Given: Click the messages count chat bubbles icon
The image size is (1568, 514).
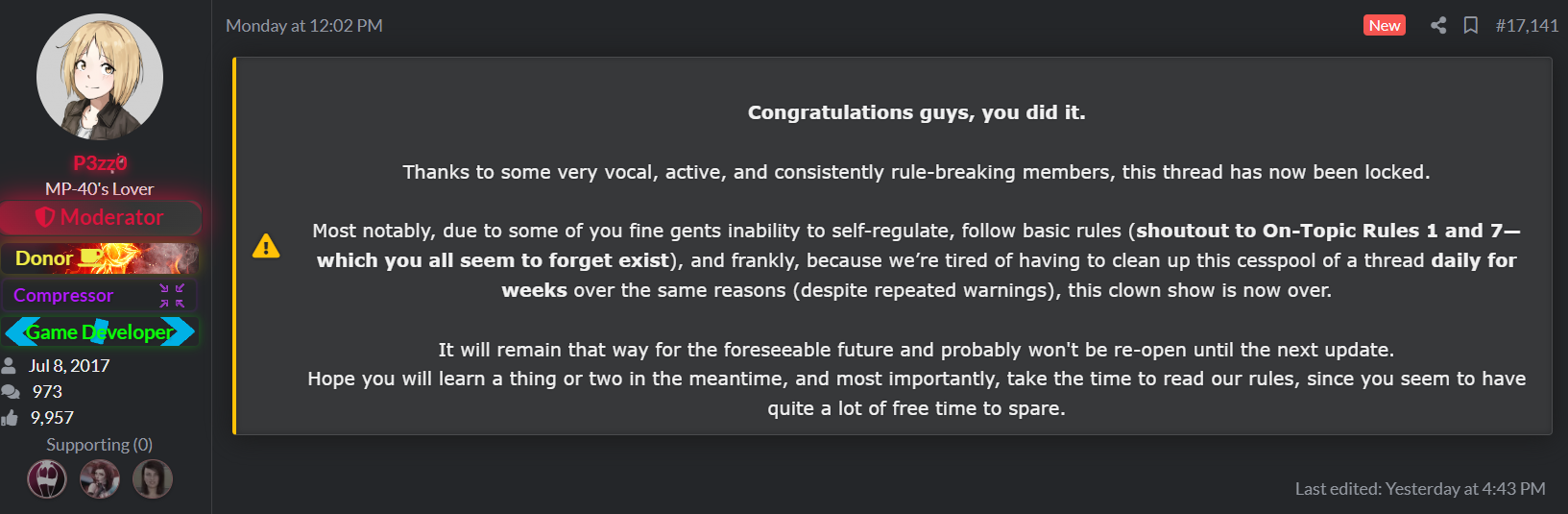Looking at the screenshot, I should (10, 392).
